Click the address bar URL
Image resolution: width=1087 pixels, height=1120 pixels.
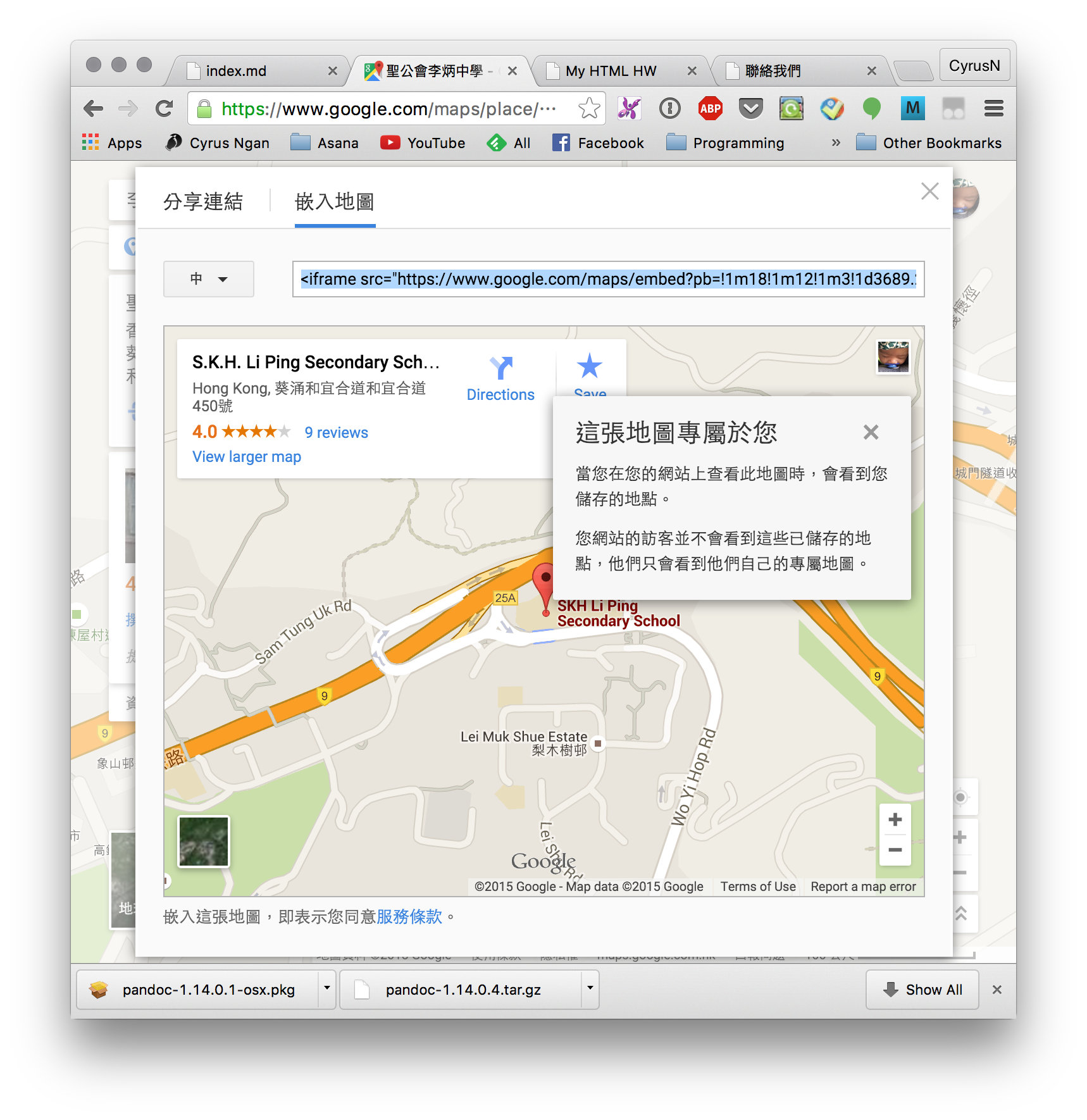(388, 109)
